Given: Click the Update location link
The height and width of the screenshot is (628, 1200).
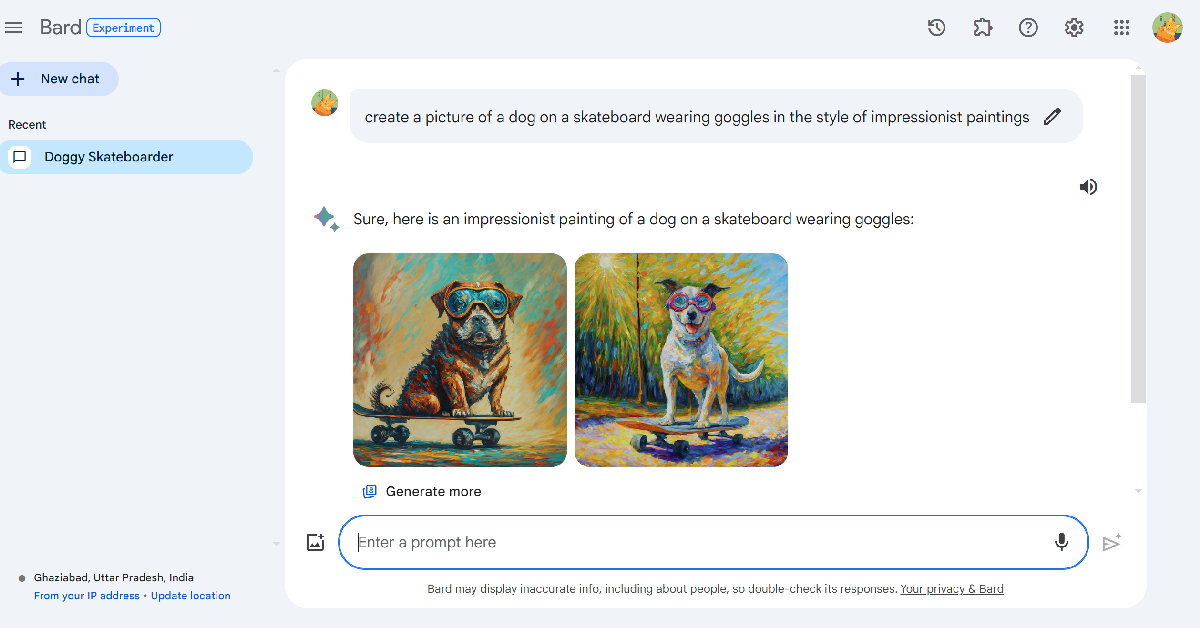Looking at the screenshot, I should point(190,596).
